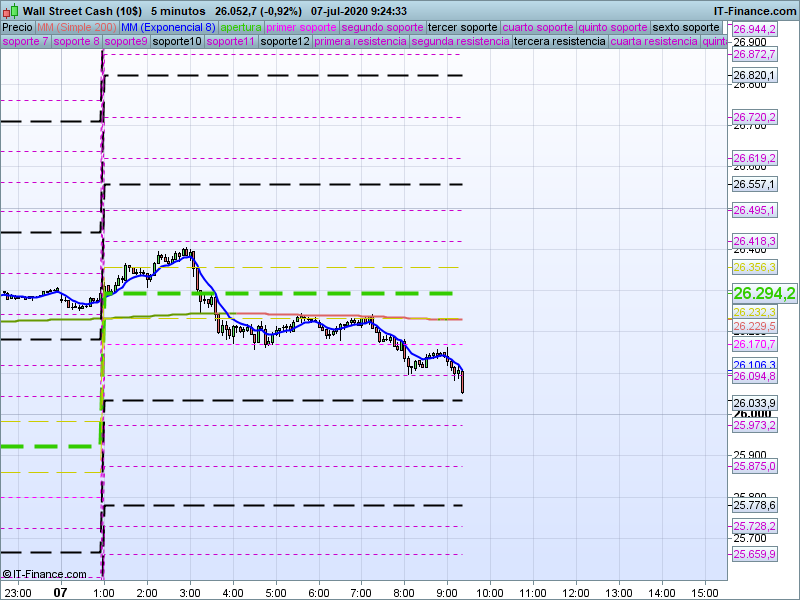Click the current price tag 26.294,2
The width and height of the screenshot is (800, 600).
pos(764,293)
